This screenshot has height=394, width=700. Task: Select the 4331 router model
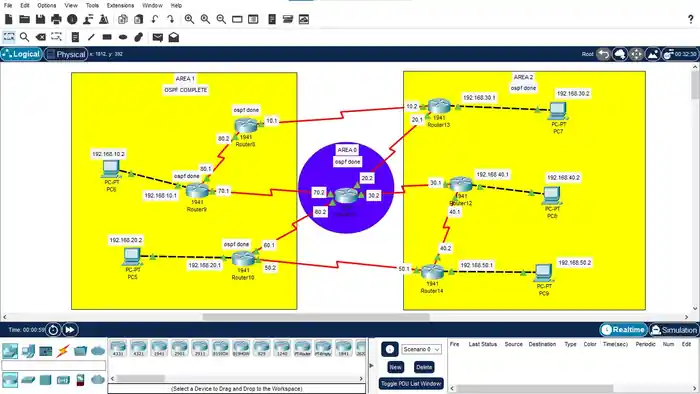coord(118,348)
